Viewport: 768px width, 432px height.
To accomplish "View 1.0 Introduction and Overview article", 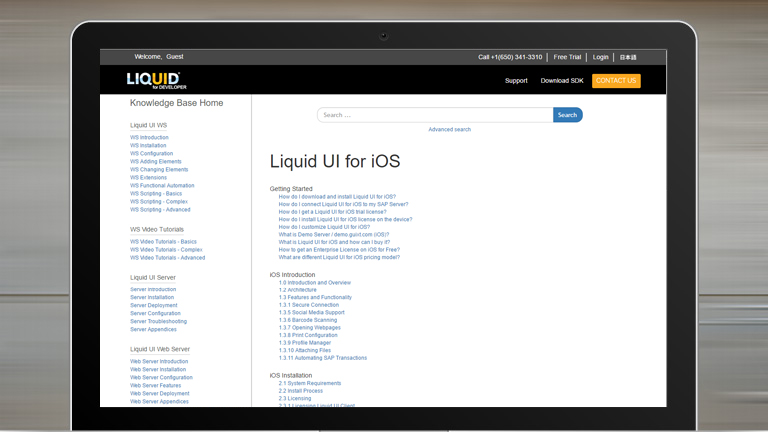I will click(x=315, y=283).
